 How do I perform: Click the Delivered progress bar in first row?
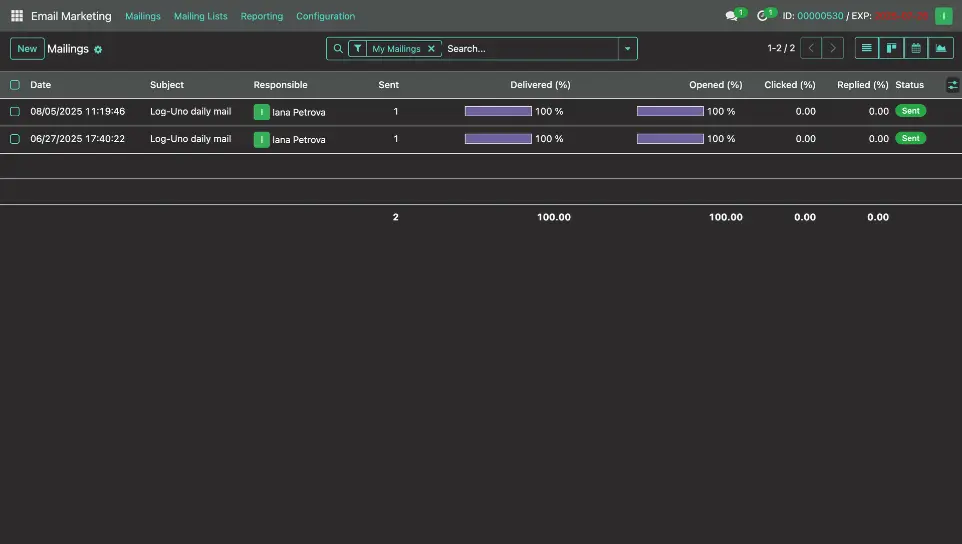click(498, 112)
